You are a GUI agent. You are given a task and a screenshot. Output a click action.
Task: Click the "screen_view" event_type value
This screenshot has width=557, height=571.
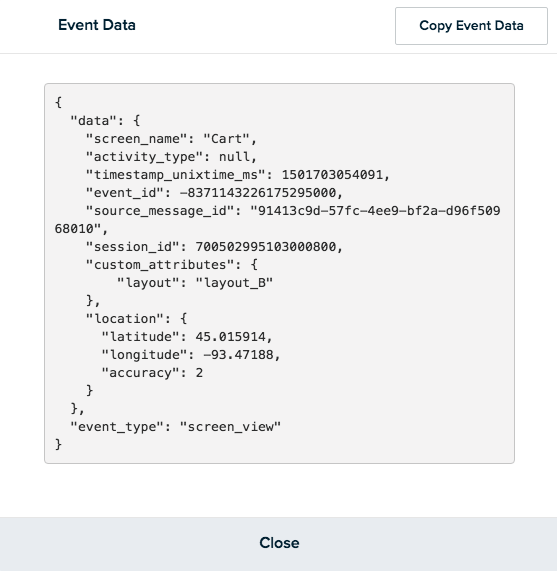point(230,427)
